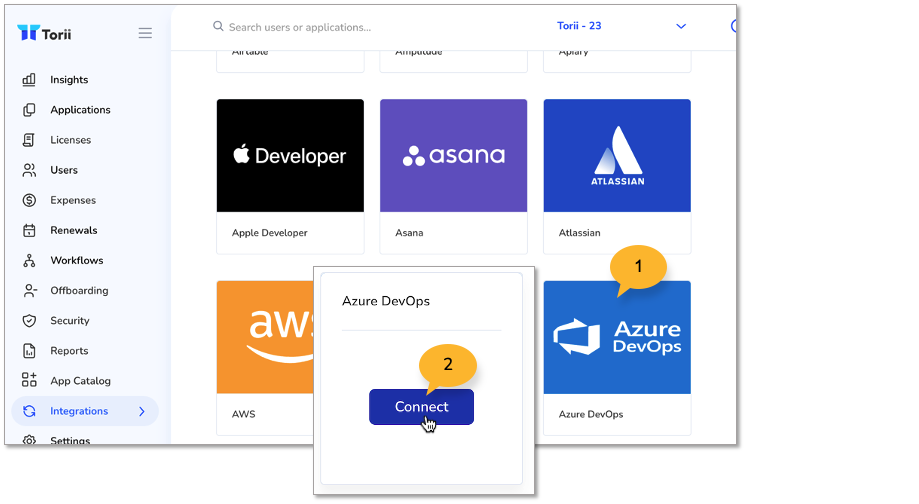Click the AWS card label

[x=243, y=414]
